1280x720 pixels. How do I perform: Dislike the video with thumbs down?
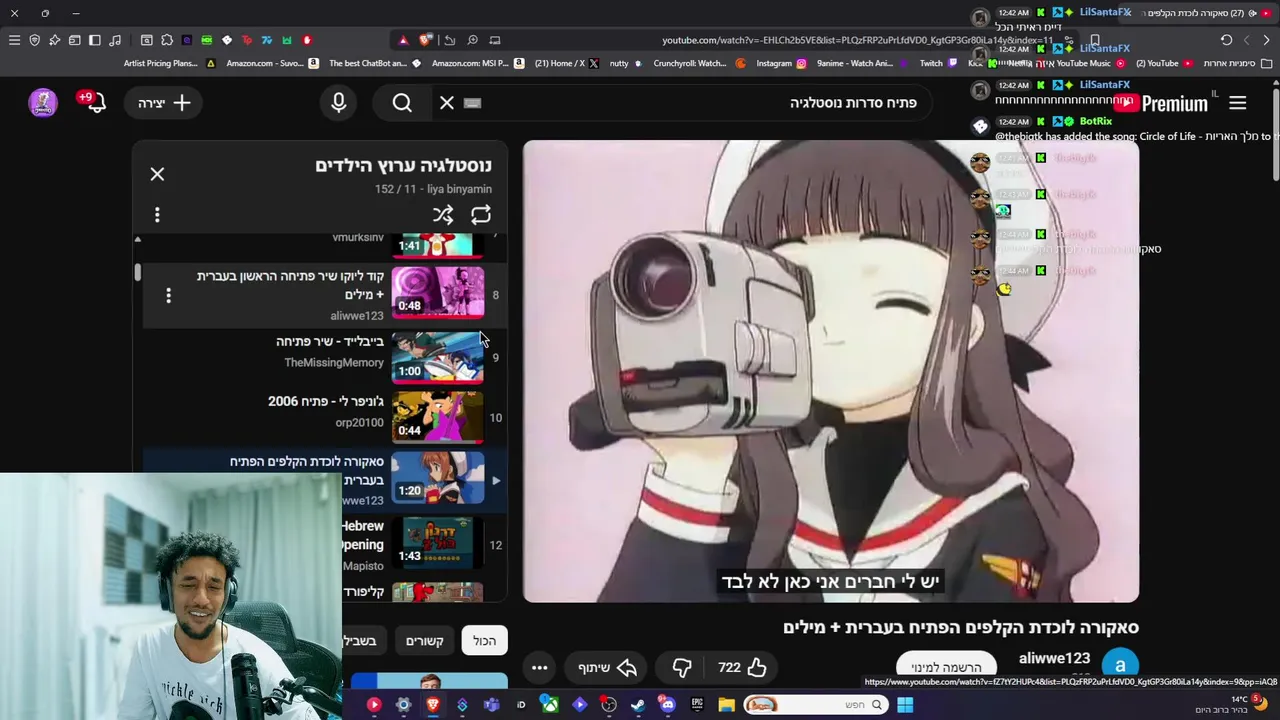coord(682,667)
